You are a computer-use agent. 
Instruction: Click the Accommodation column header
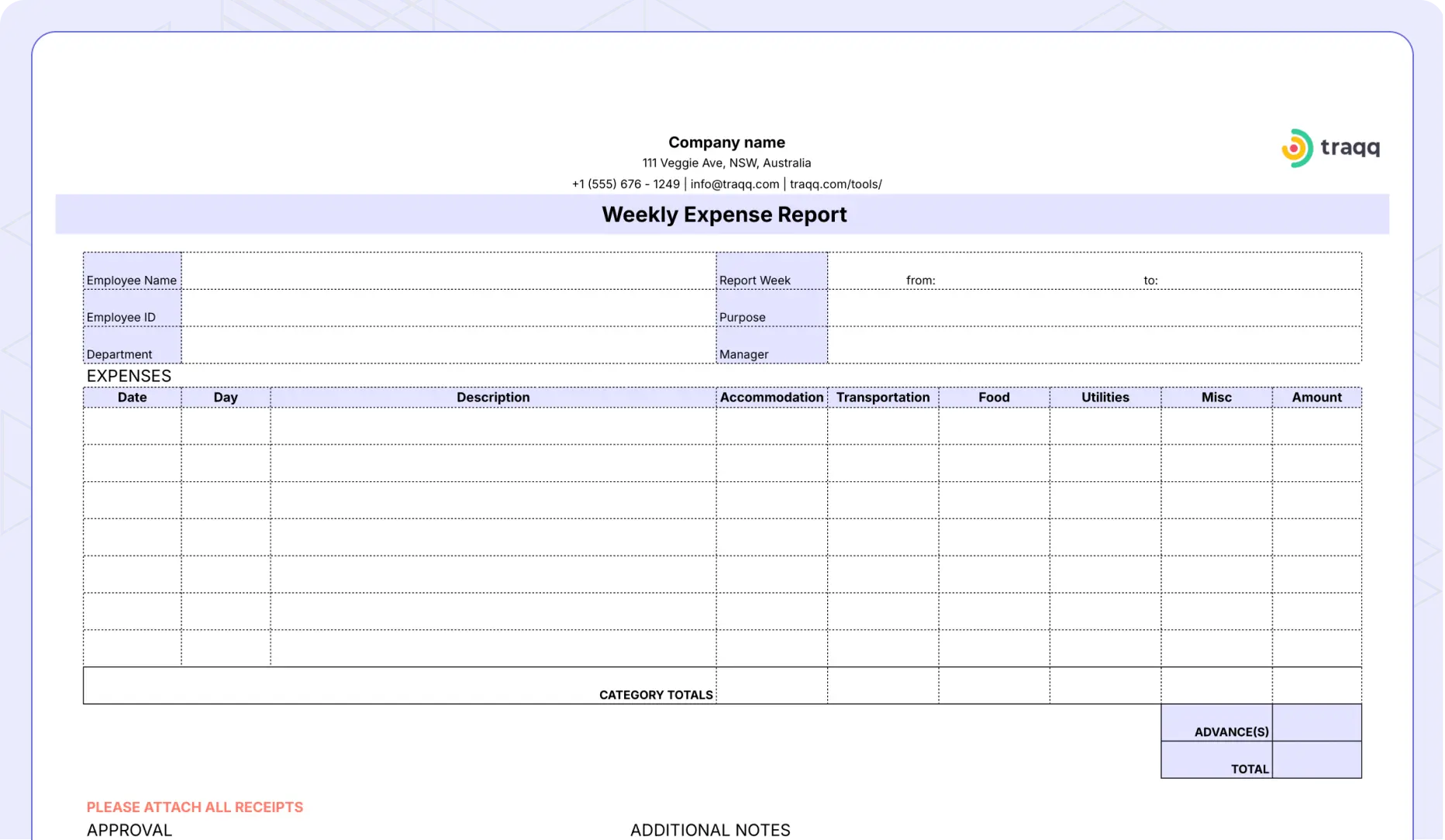772,398
